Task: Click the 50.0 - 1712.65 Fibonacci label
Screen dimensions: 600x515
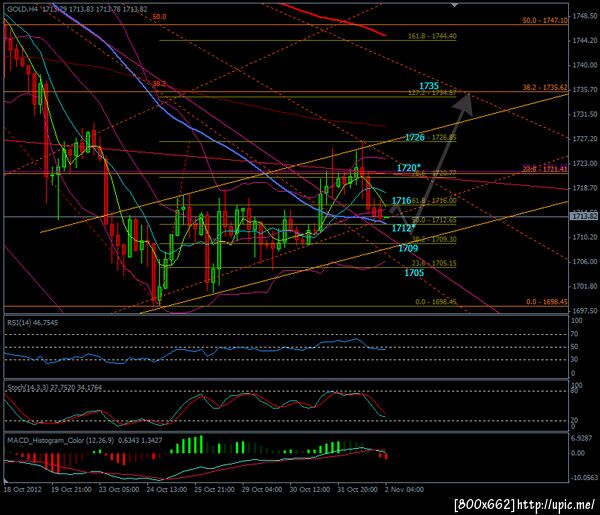Action: tap(434, 220)
